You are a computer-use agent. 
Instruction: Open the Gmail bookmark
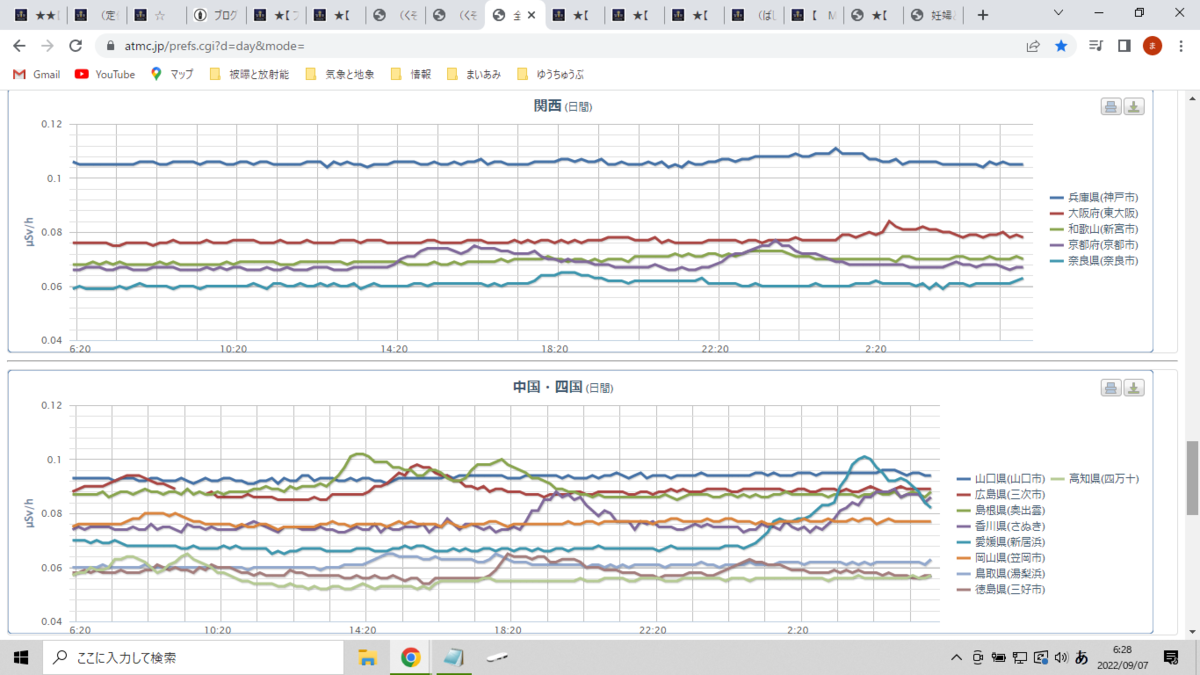(x=37, y=74)
